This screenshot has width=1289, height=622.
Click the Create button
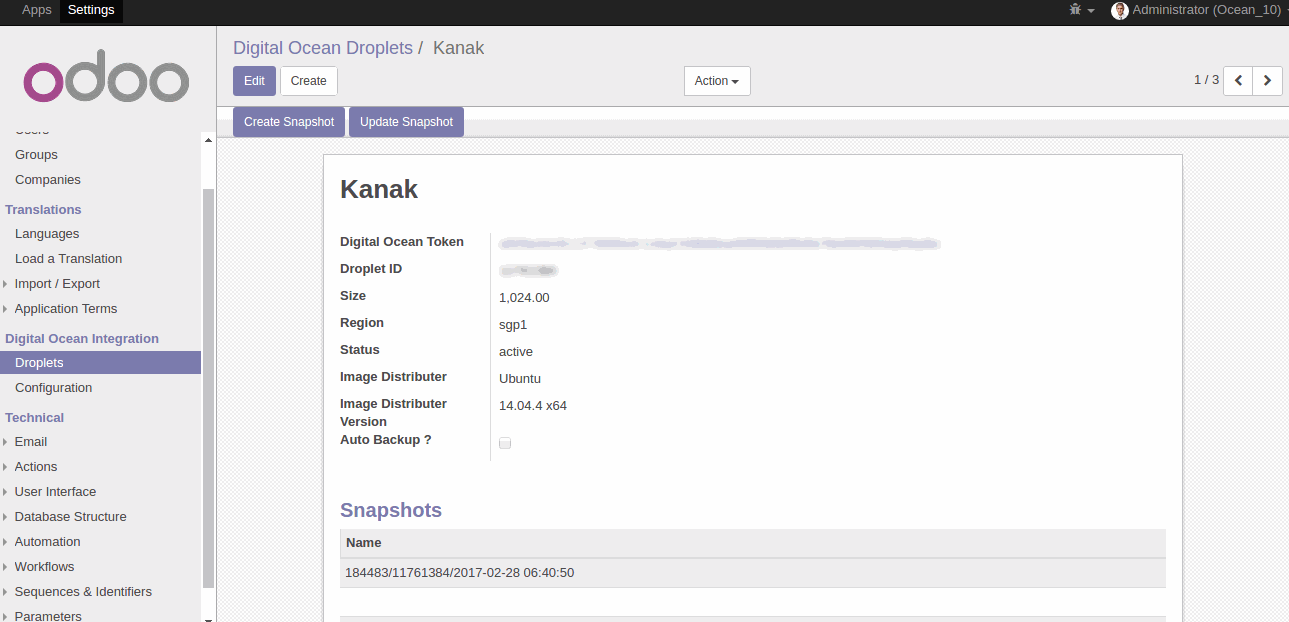point(309,81)
